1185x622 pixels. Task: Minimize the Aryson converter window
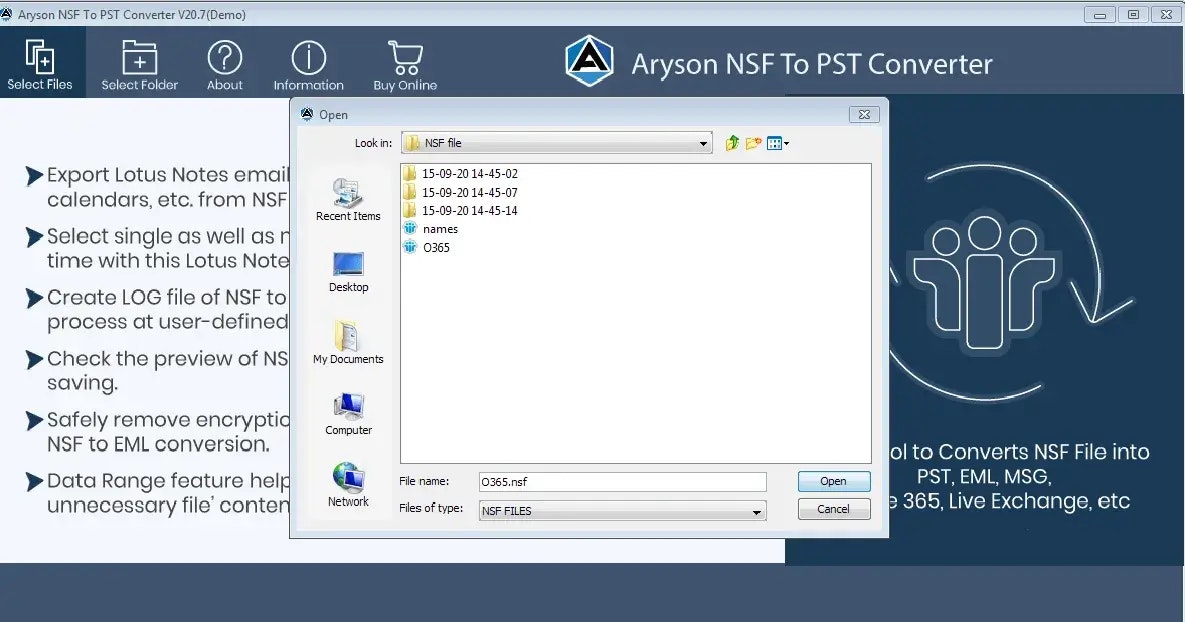coord(1100,14)
